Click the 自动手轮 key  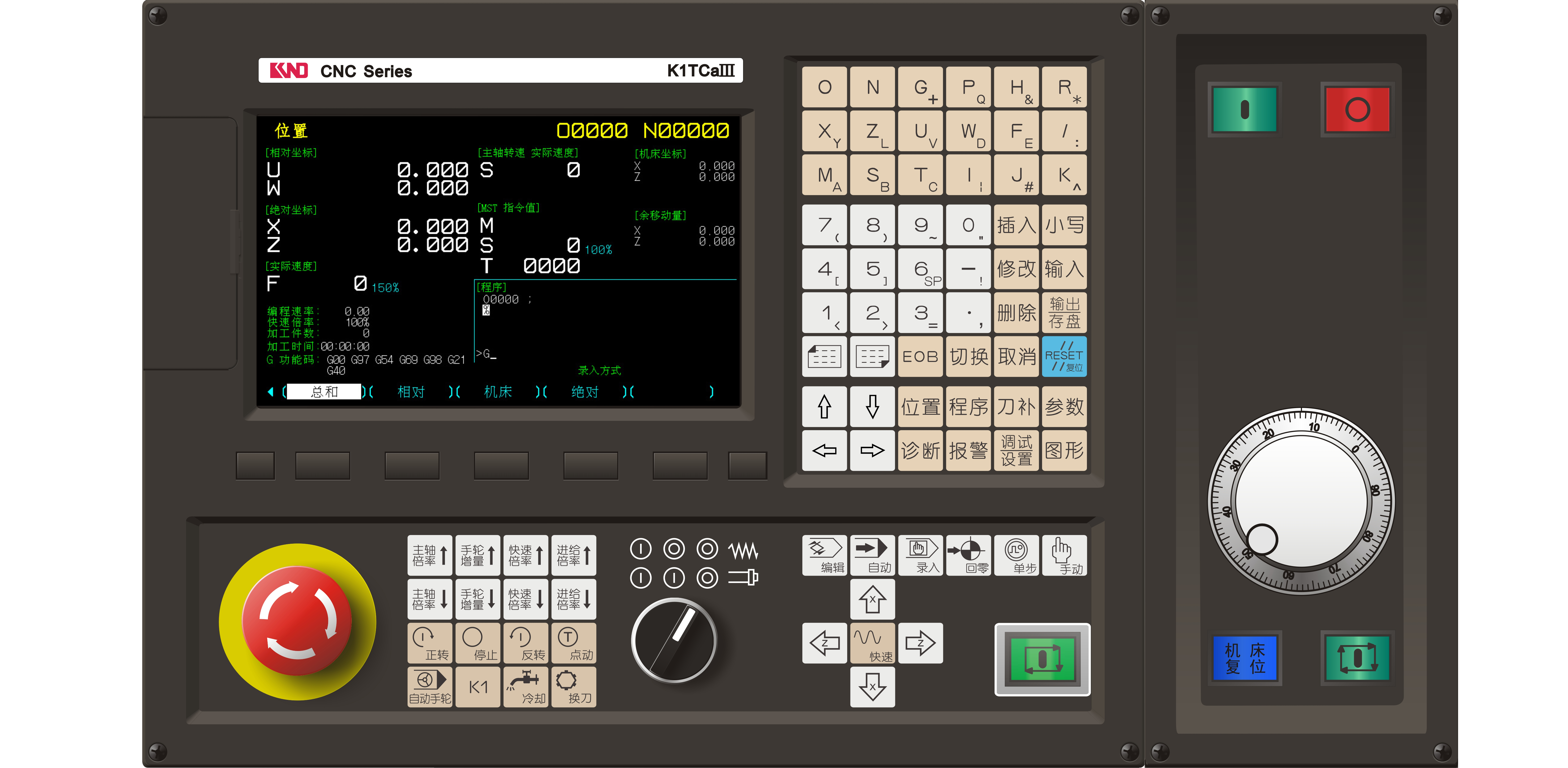tap(430, 687)
